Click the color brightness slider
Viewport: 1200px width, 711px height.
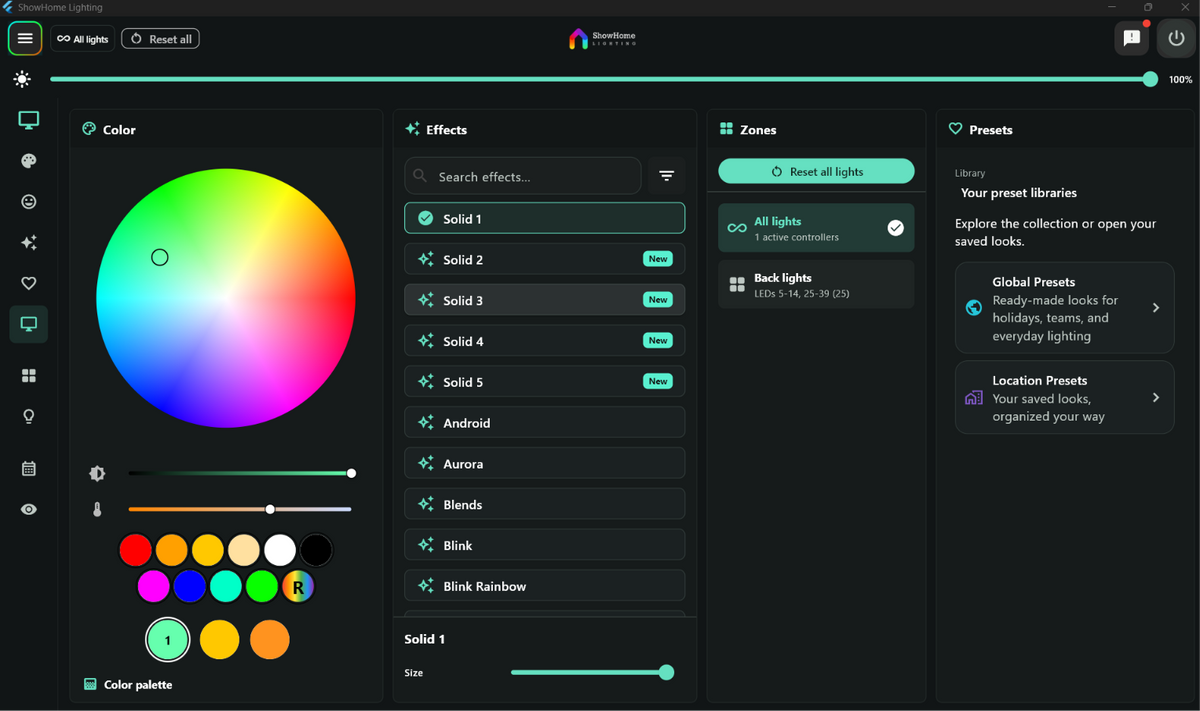click(240, 474)
